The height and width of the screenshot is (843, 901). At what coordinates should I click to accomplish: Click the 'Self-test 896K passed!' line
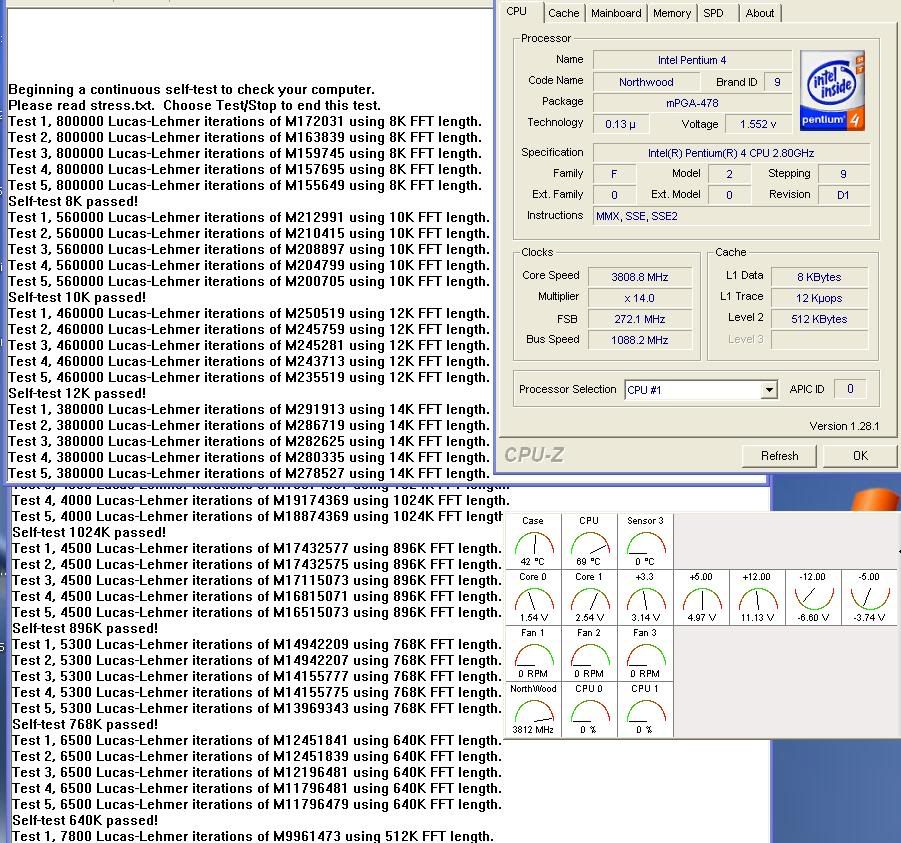(x=85, y=629)
